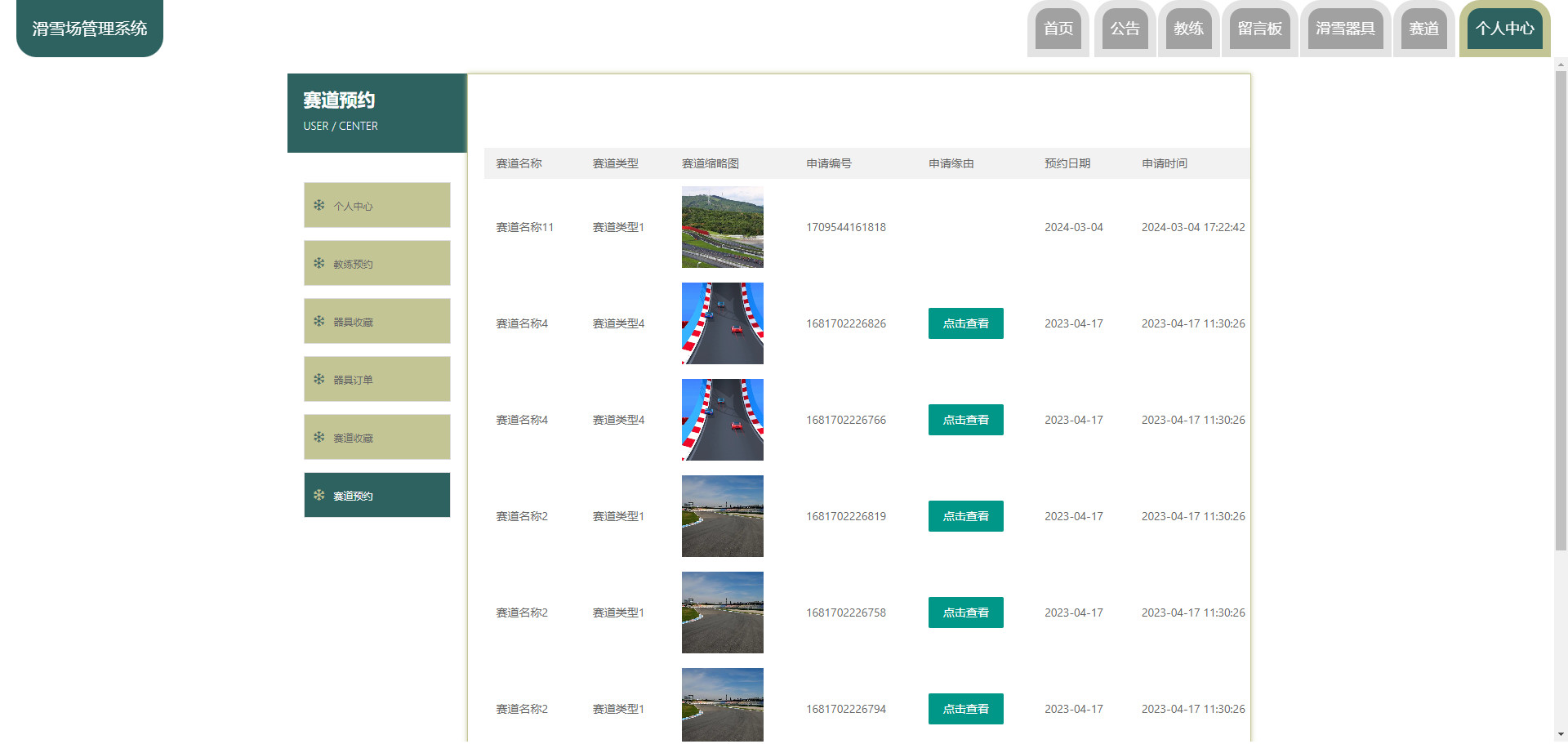Click snowflake icon beside 教练预约 sidebar item
Image resolution: width=1568 pixels, height=744 pixels.
click(318, 263)
